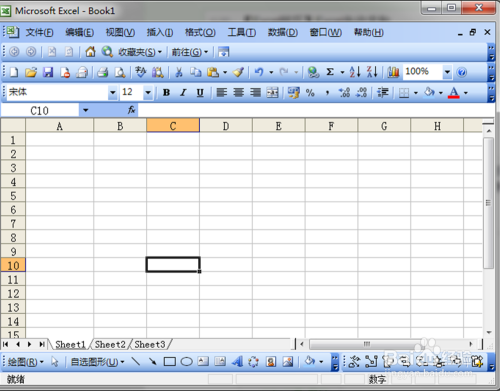Toggle italic formatting
Viewport: 500px width, 391px height.
click(x=183, y=93)
